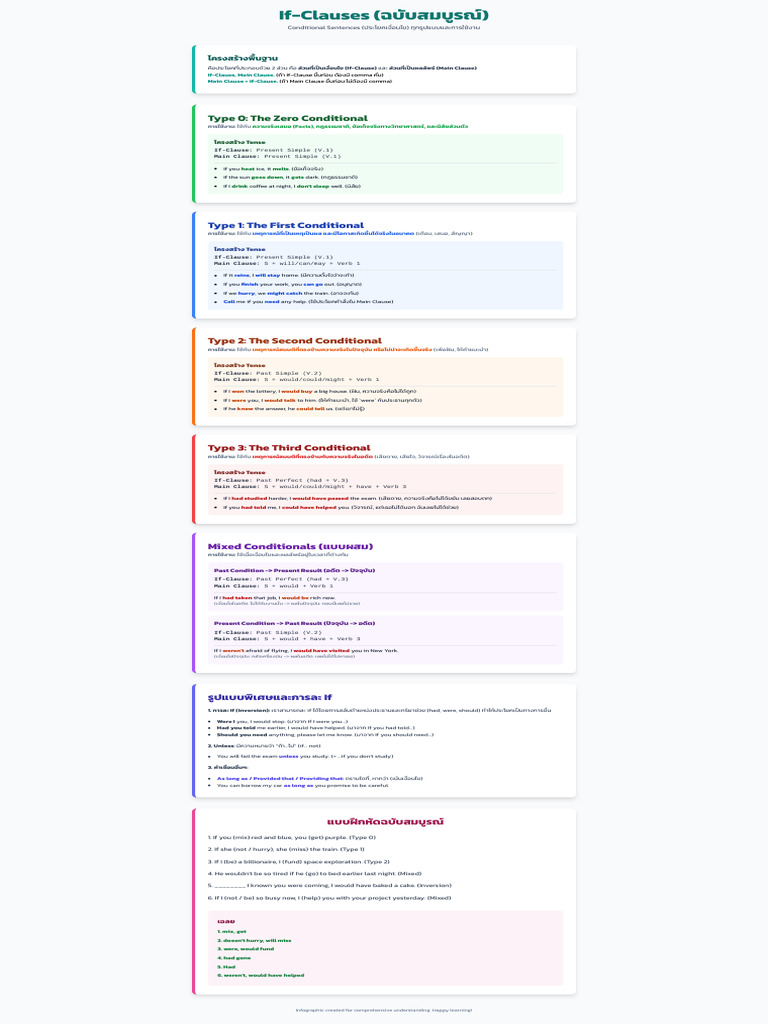This screenshot has height=1024, width=768.
Task: Click the example 'If I weren't afraid of flying…'
Action: (306, 650)
